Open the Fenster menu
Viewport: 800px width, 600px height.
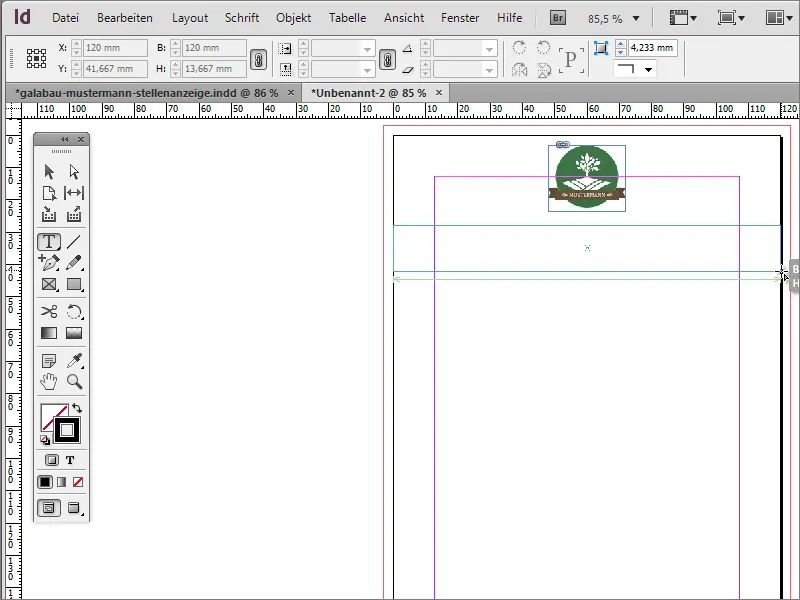460,17
